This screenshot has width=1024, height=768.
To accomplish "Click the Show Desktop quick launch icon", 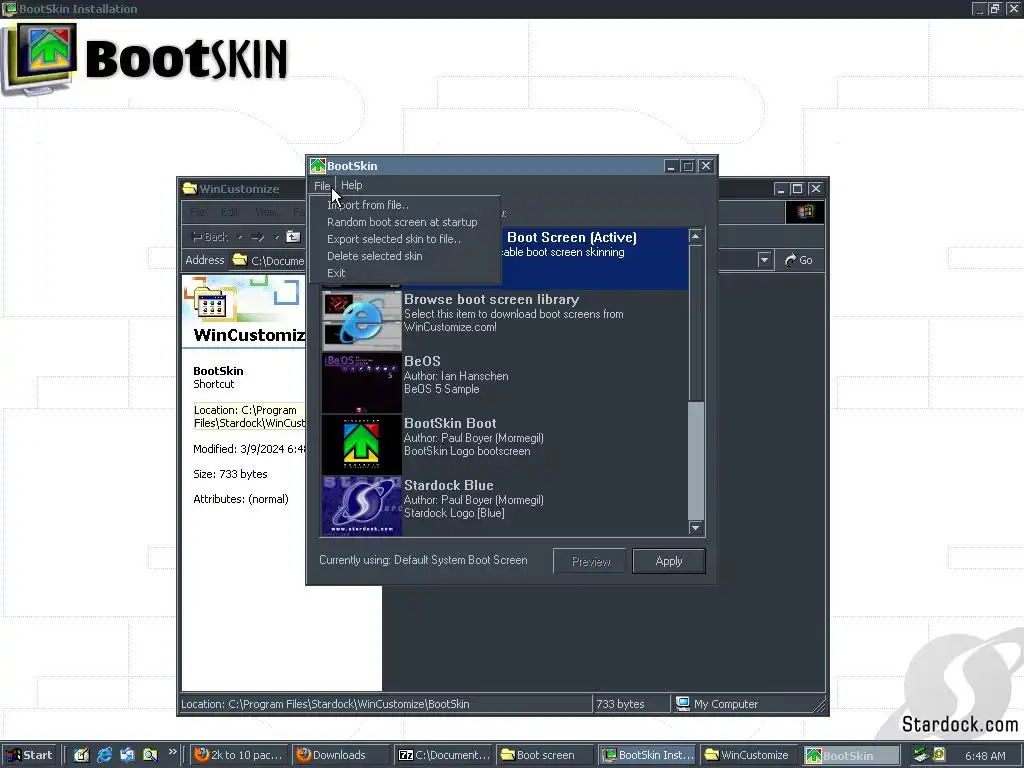I will pos(81,755).
